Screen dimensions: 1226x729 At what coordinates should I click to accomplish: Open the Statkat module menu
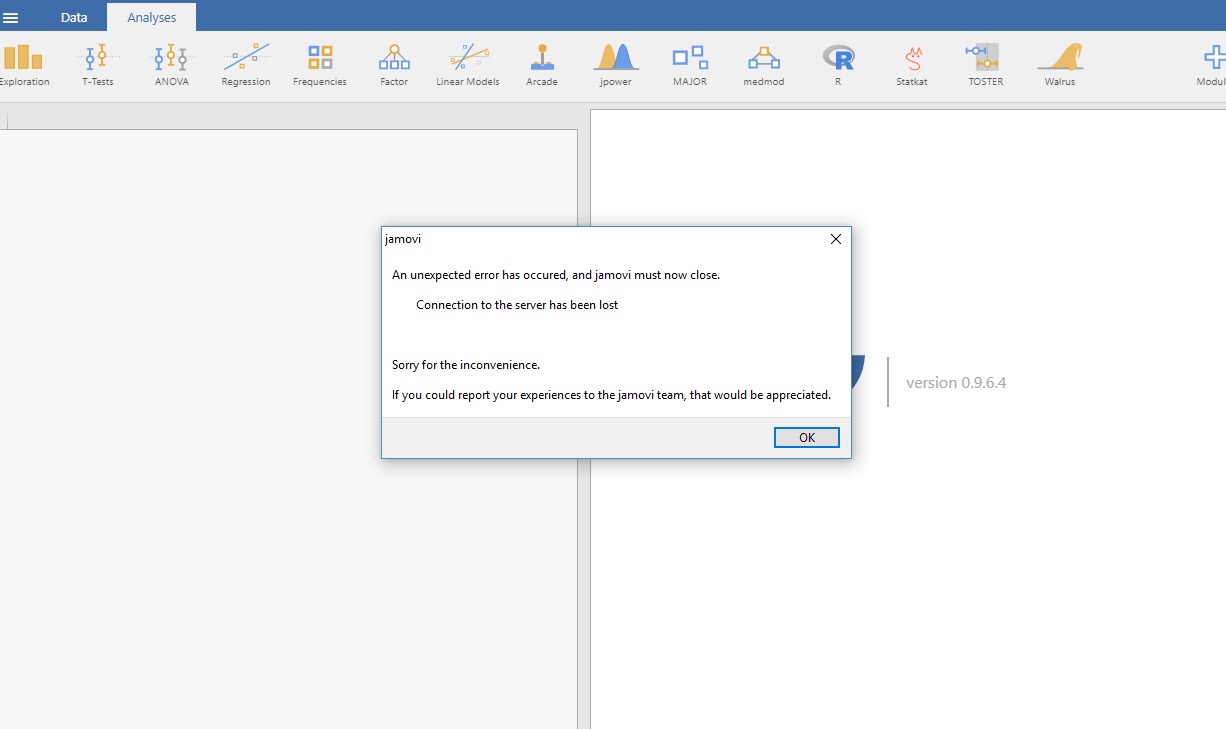pyautogui.click(x=912, y=65)
